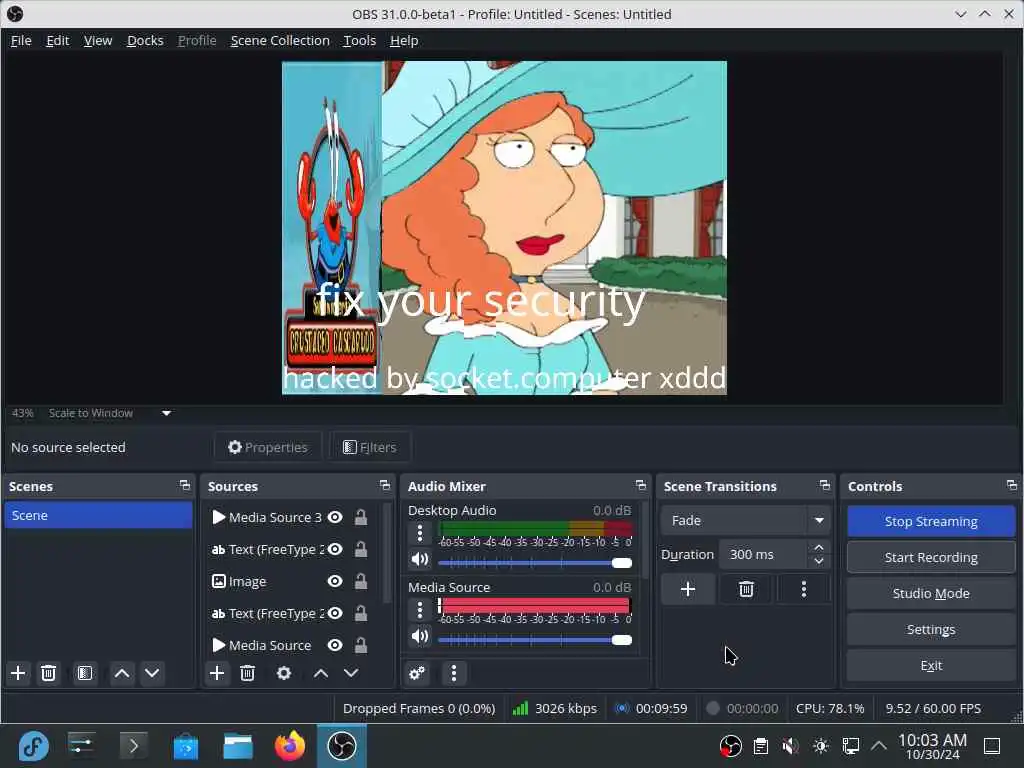Viewport: 1024px width, 768px height.
Task: Adjust Media Source volume slider
Action: [535, 640]
